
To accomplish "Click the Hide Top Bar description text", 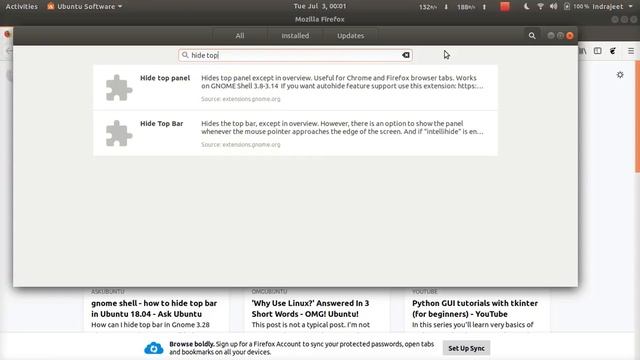I will [x=342, y=127].
